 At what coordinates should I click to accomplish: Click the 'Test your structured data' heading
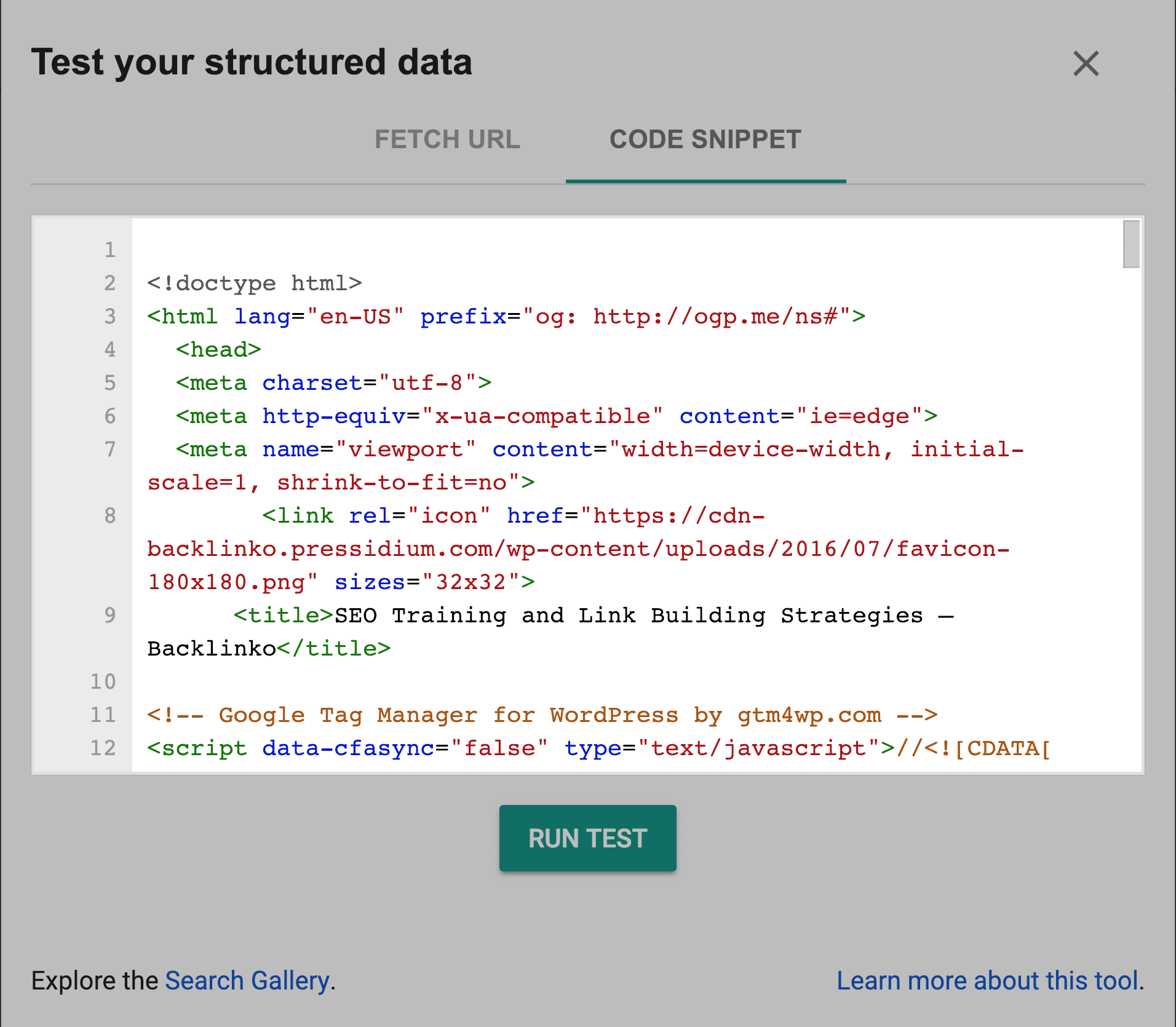coord(252,62)
